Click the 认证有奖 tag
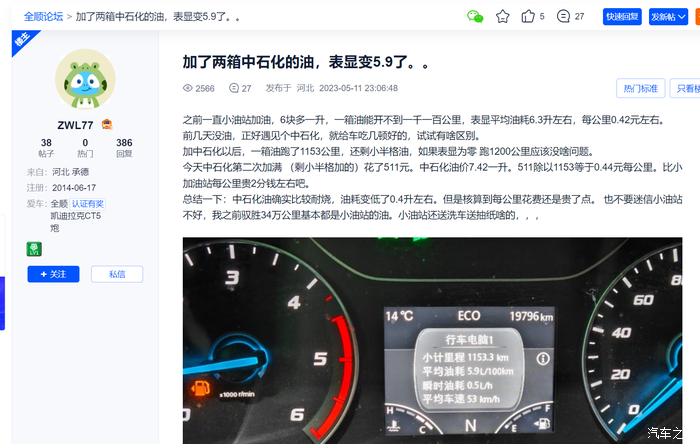This screenshot has width=700, height=444. (x=88, y=204)
